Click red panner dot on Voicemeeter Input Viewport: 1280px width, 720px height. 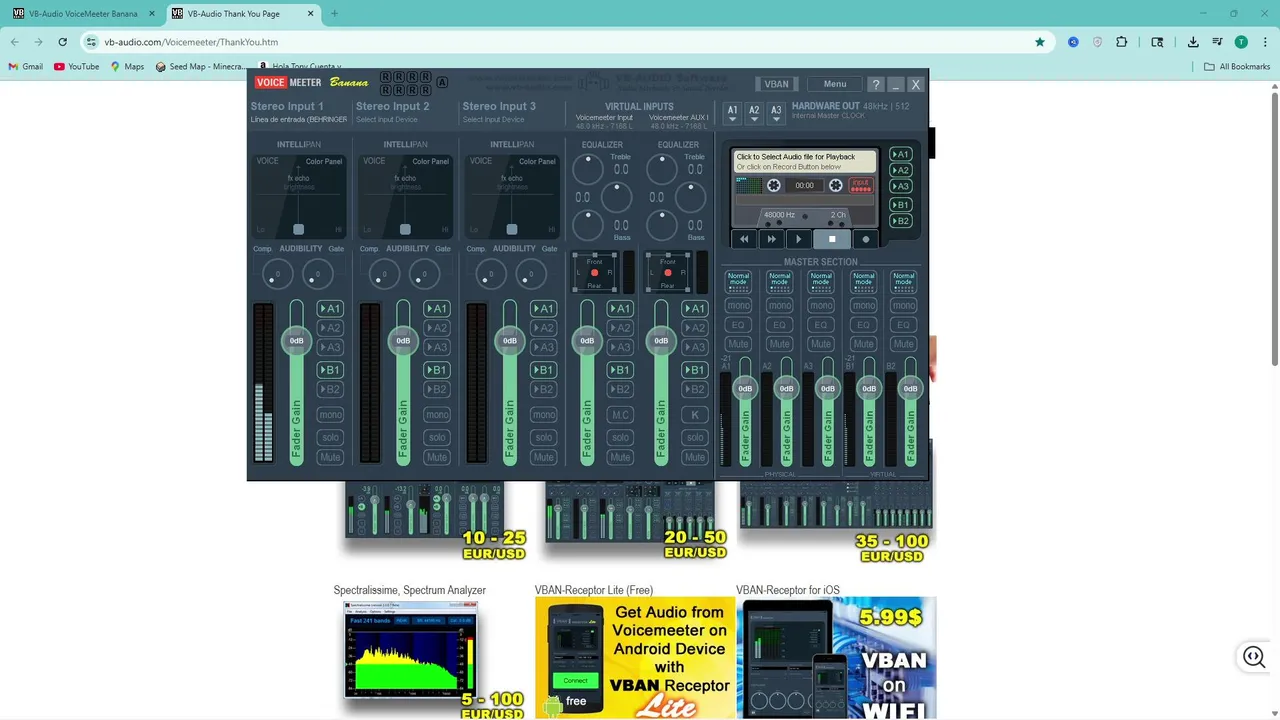(594, 273)
